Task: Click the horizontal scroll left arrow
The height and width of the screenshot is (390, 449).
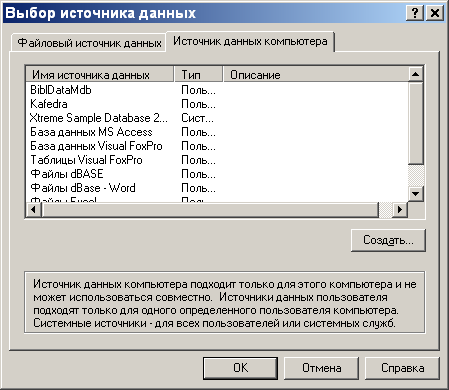Action: point(34,210)
